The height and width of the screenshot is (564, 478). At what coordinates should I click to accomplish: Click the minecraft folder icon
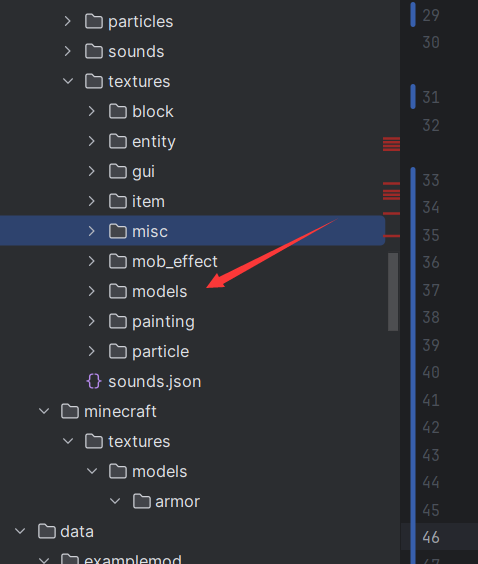(70, 411)
